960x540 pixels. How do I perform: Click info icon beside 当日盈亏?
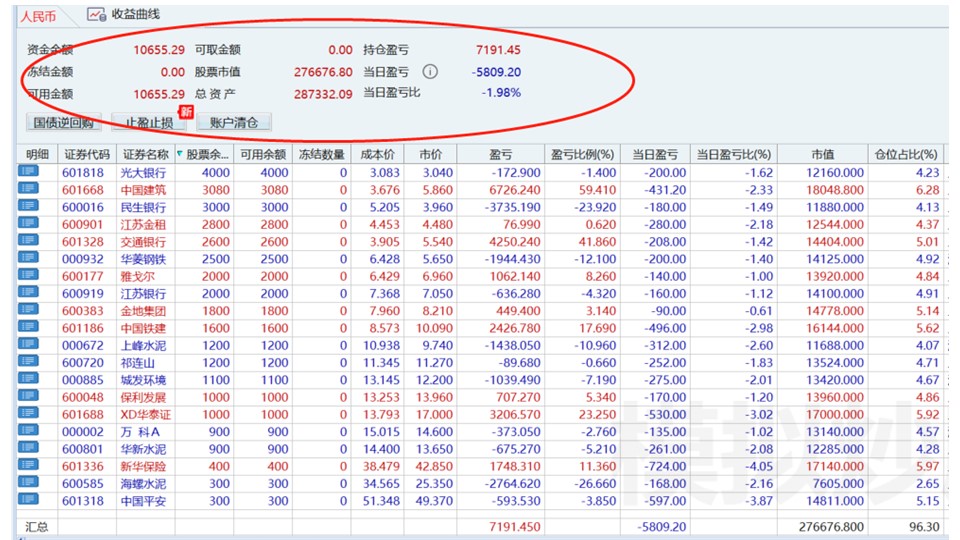pyautogui.click(x=430, y=72)
